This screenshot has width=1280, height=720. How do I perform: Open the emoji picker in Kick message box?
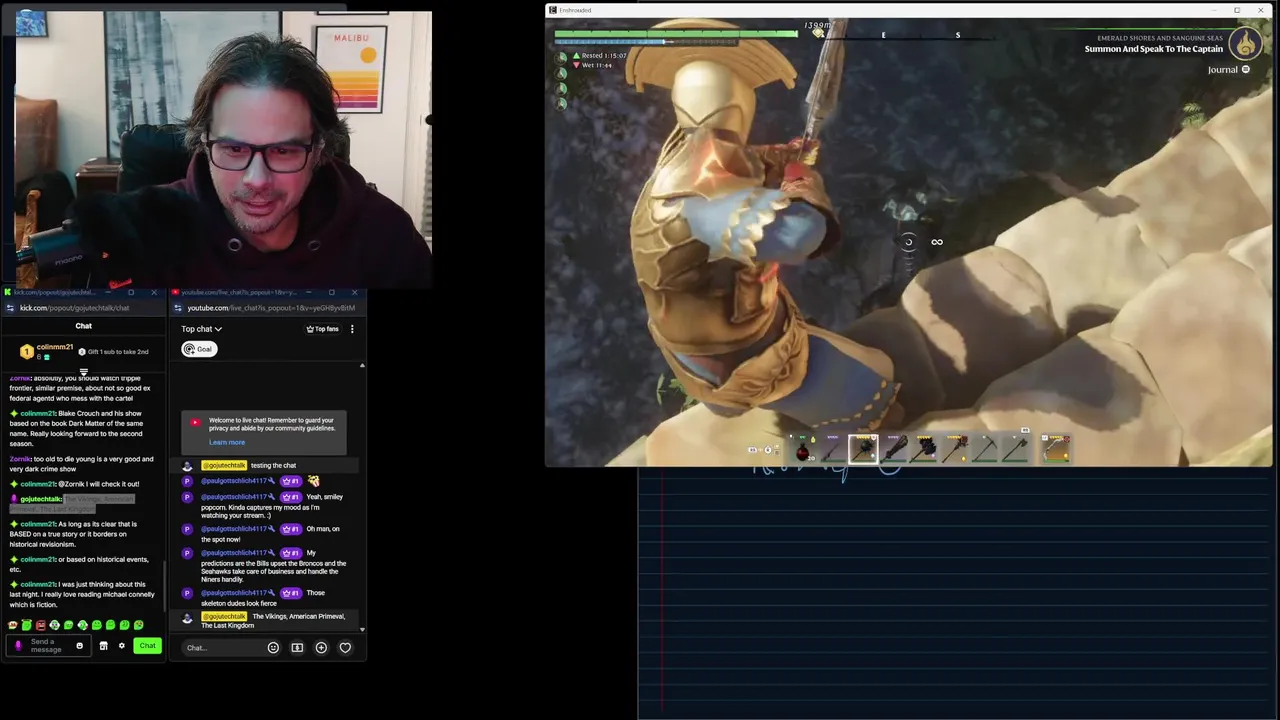point(80,646)
